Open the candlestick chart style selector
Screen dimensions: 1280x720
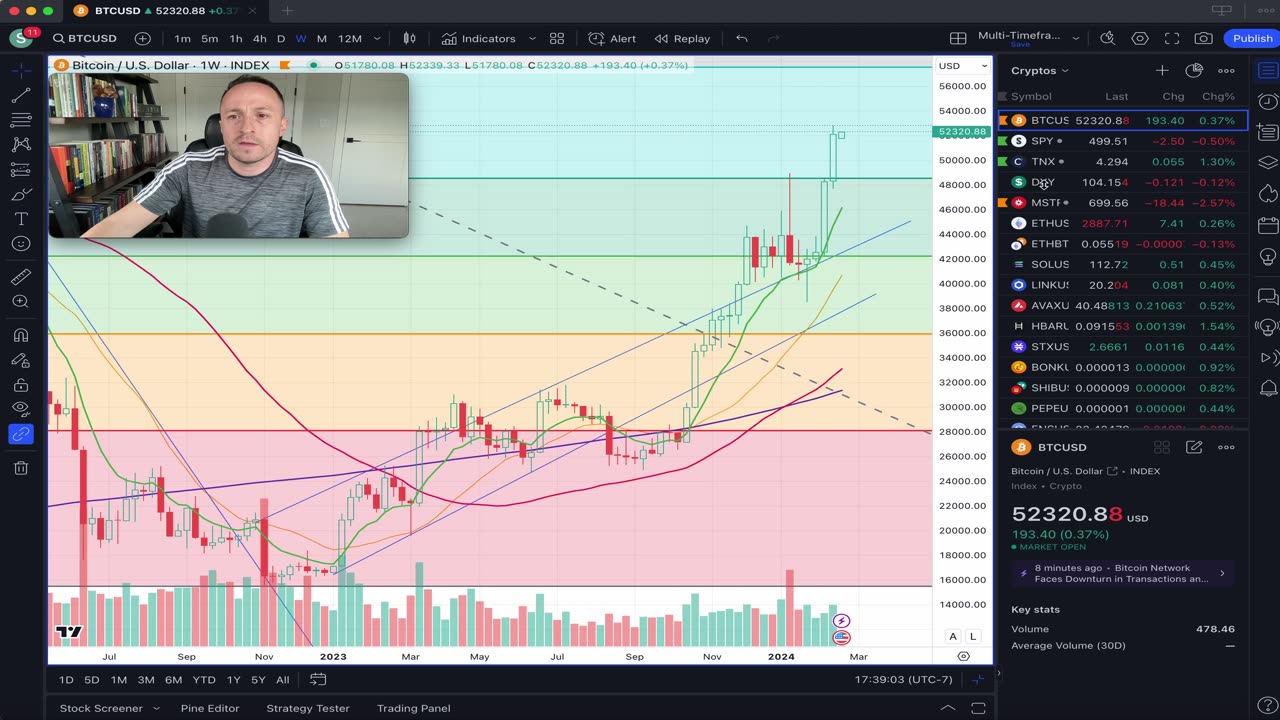coord(409,38)
